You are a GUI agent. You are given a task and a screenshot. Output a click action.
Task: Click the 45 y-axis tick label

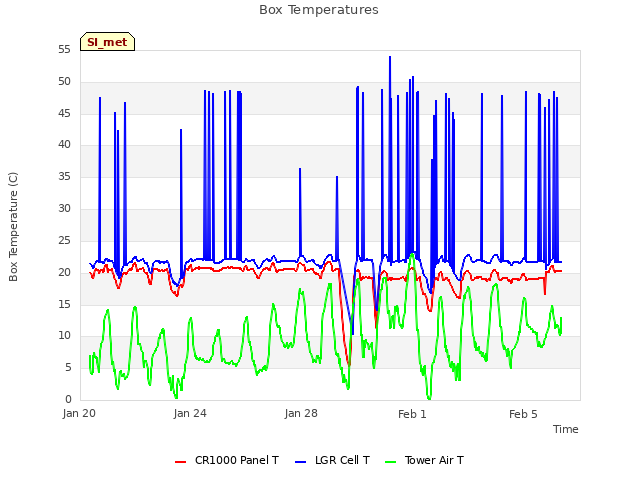pos(64,113)
